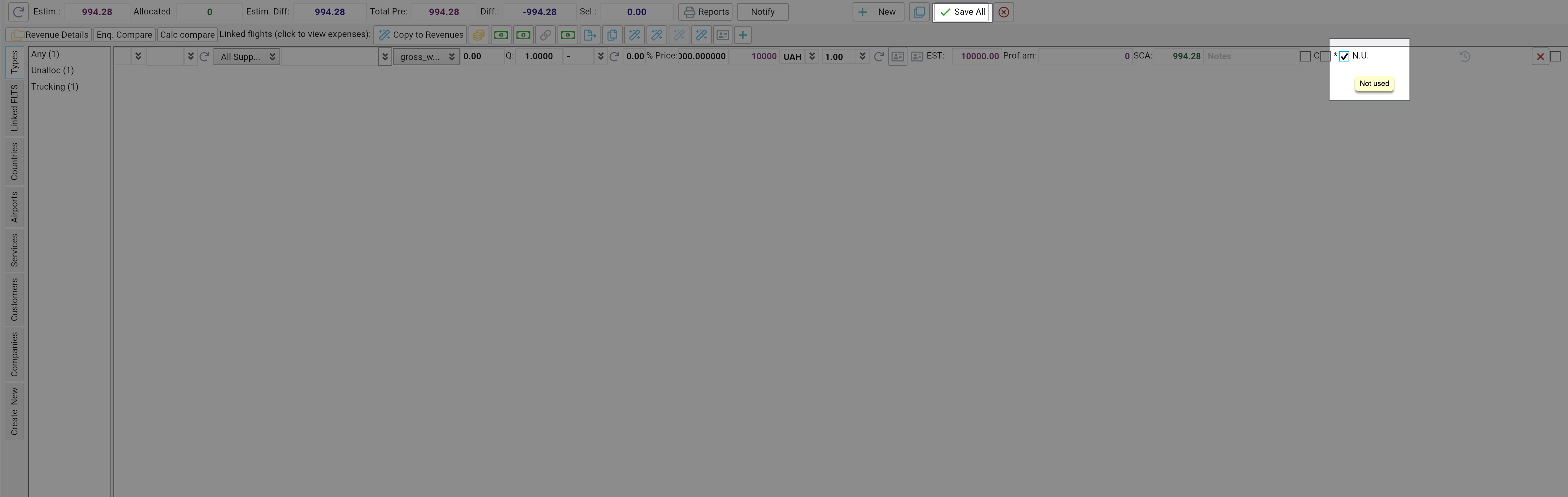Expand the UAH currency dropdown arrow

pos(812,57)
